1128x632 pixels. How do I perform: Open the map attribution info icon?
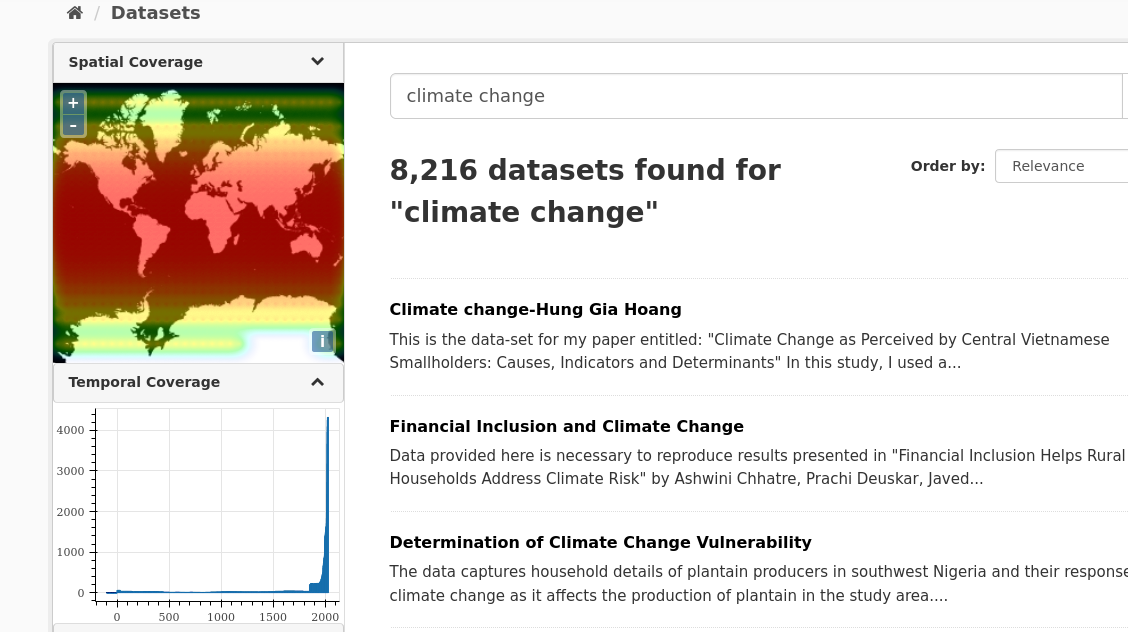323,341
